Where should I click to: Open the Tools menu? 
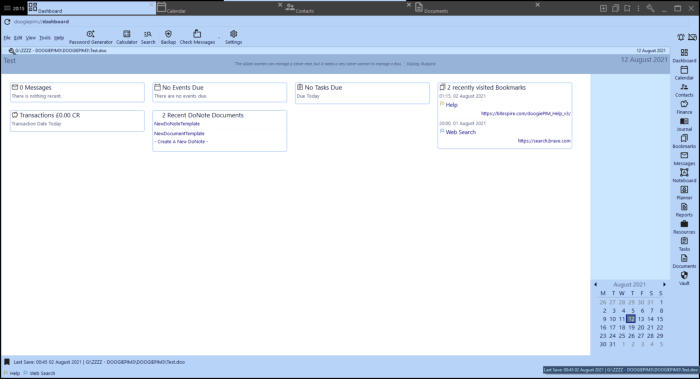point(45,38)
